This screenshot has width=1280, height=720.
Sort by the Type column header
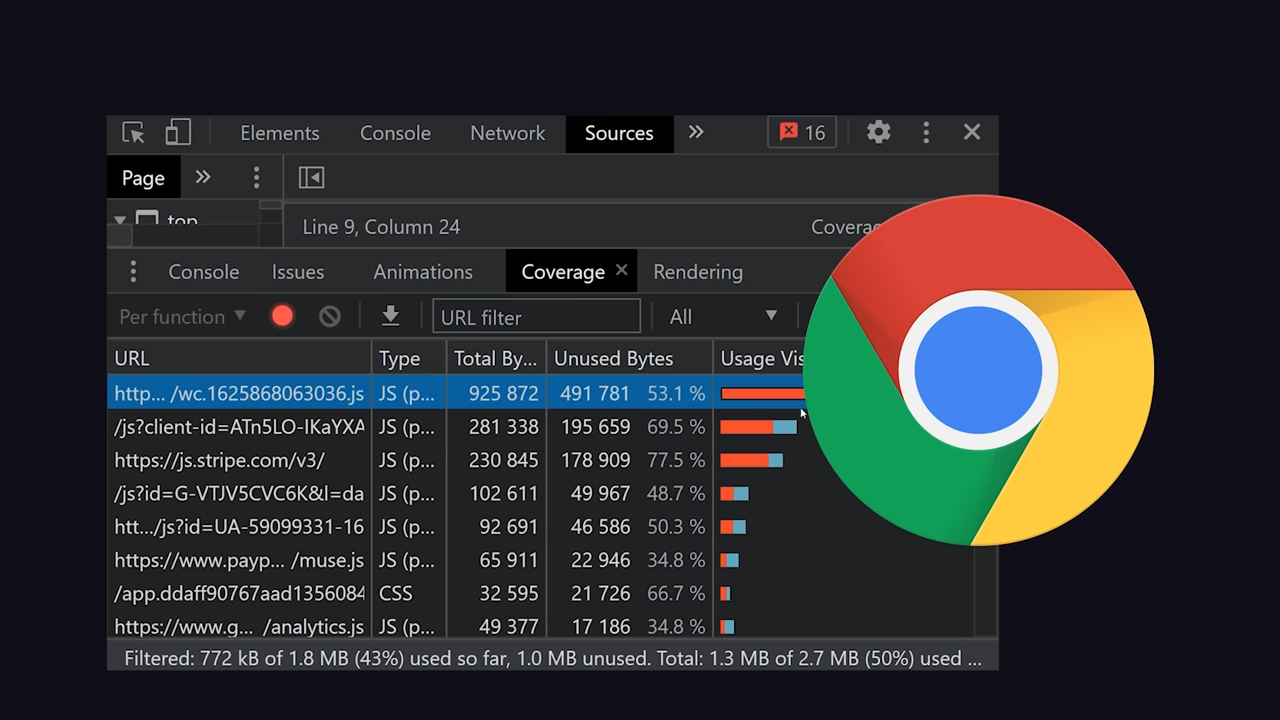(x=408, y=358)
